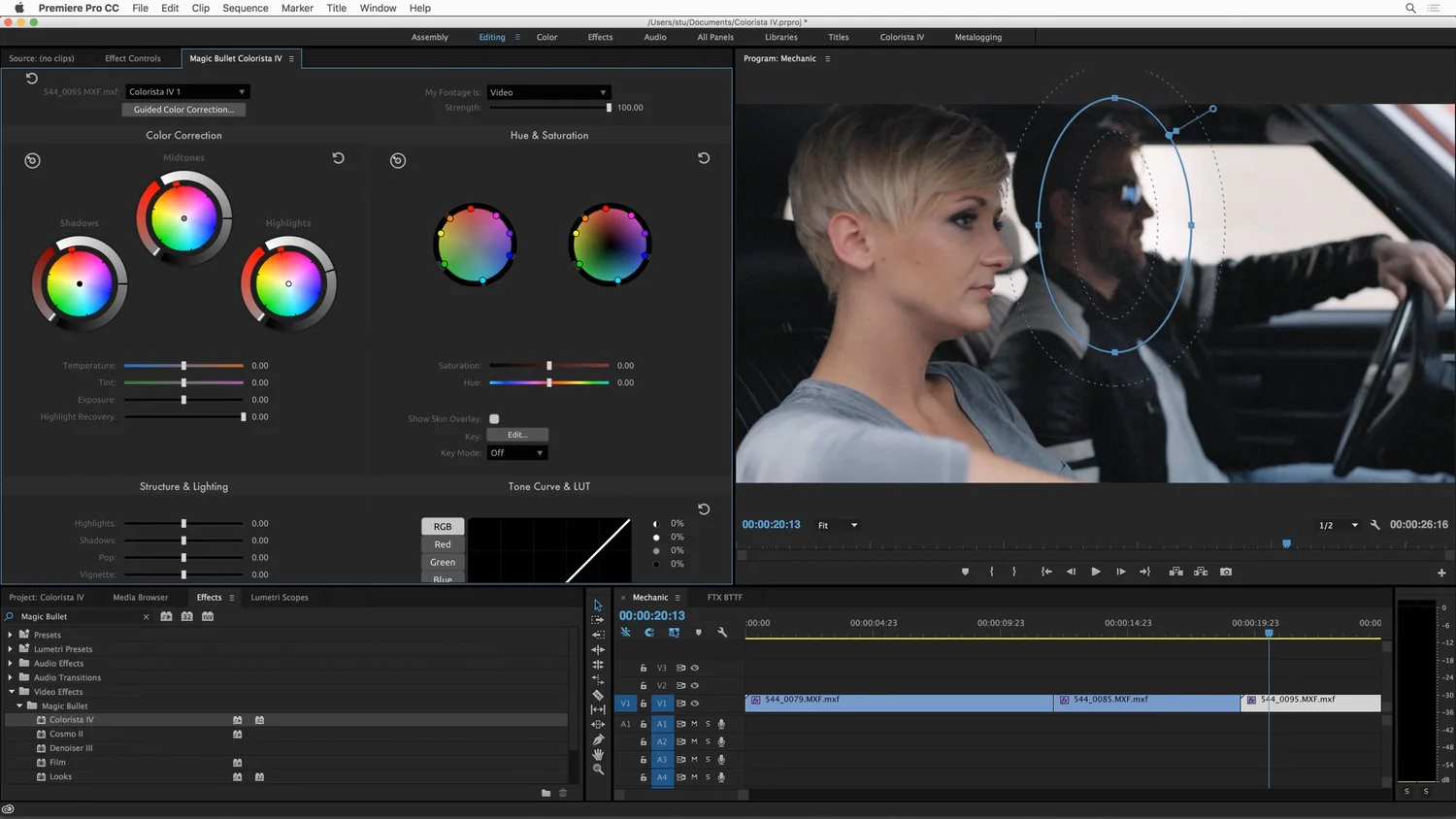
Task: Open Program monitor wrench settings
Action: (1374, 525)
